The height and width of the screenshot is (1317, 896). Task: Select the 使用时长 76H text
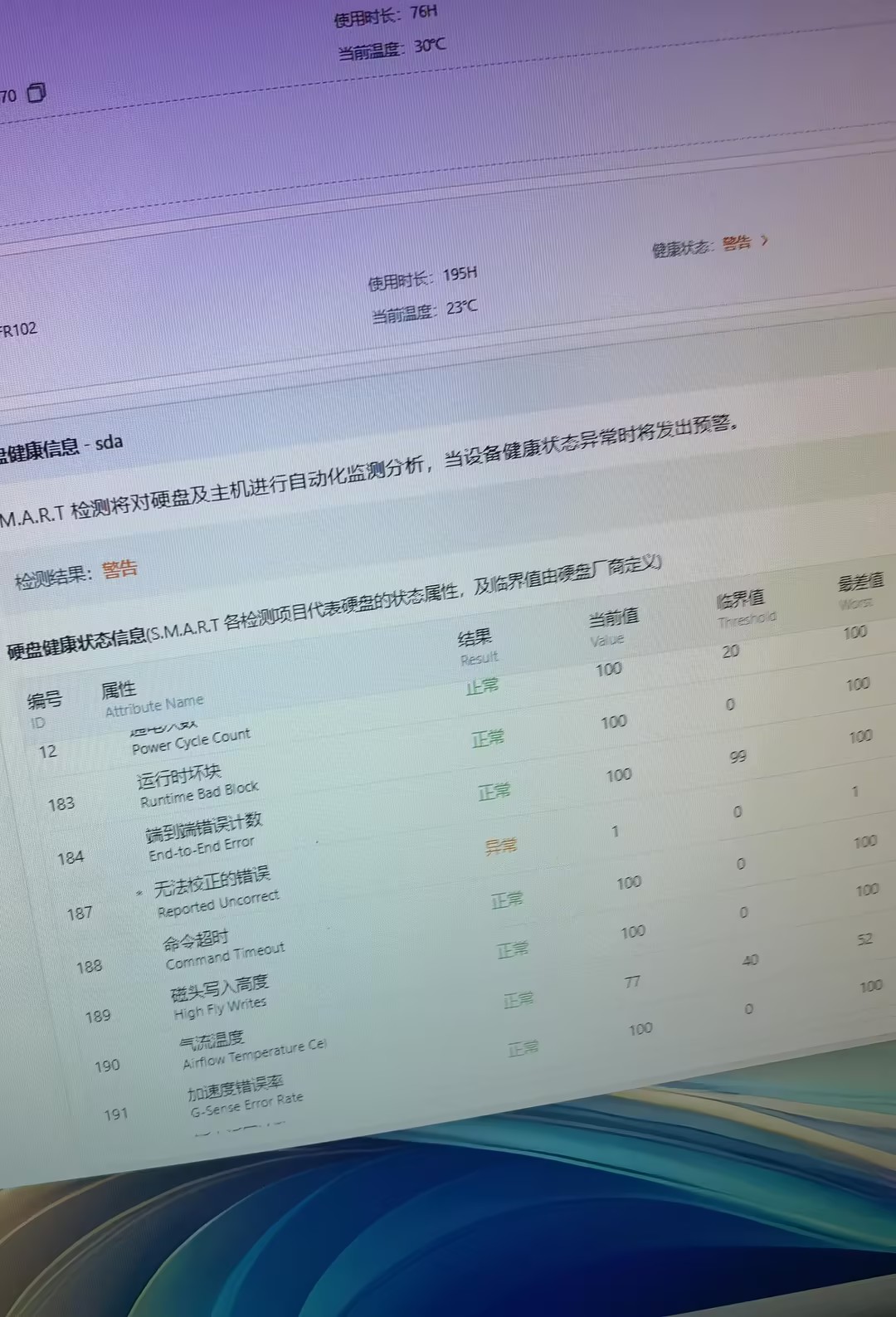click(x=385, y=16)
